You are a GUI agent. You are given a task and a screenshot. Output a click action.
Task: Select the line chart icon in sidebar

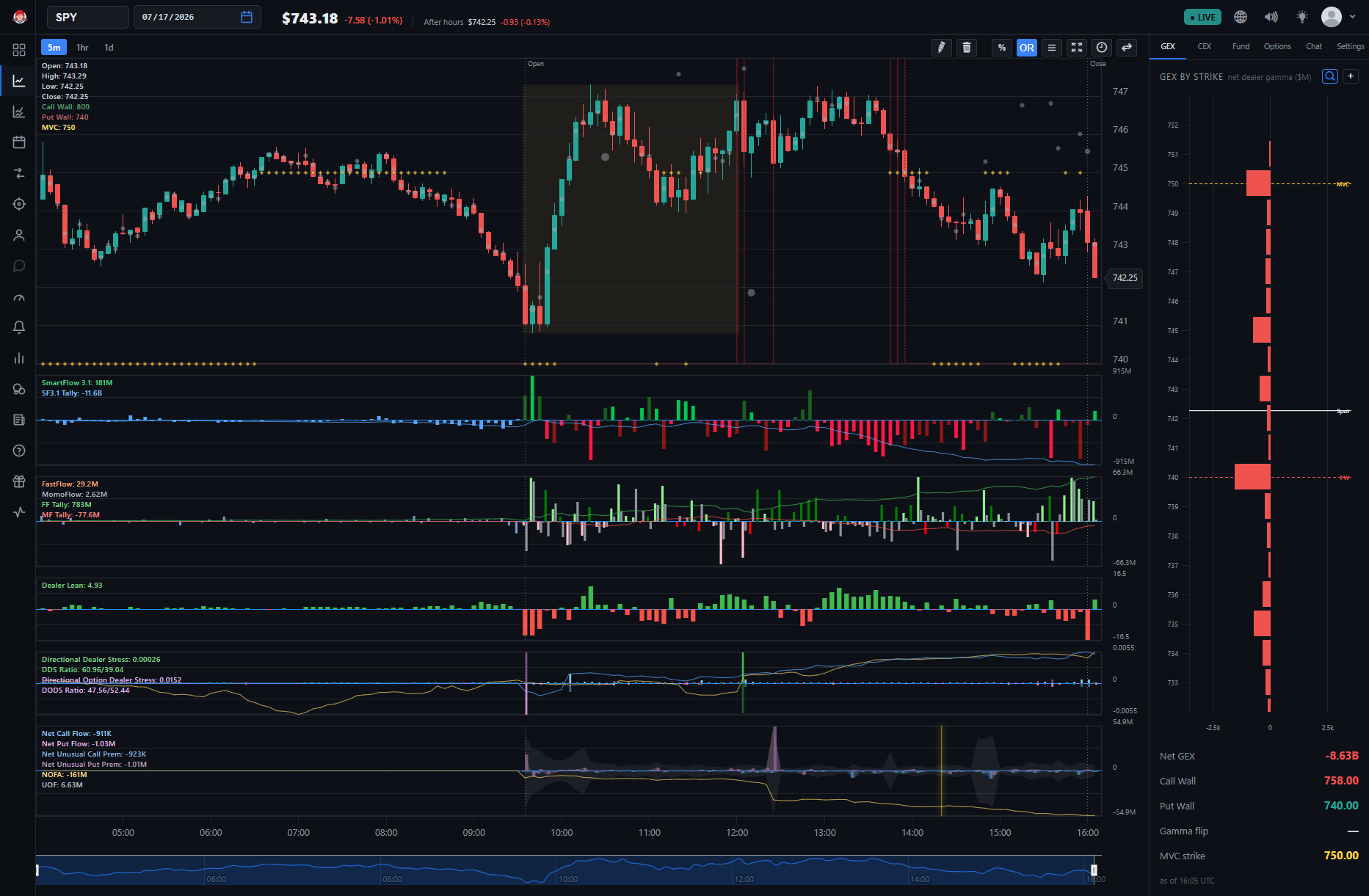coord(19,81)
